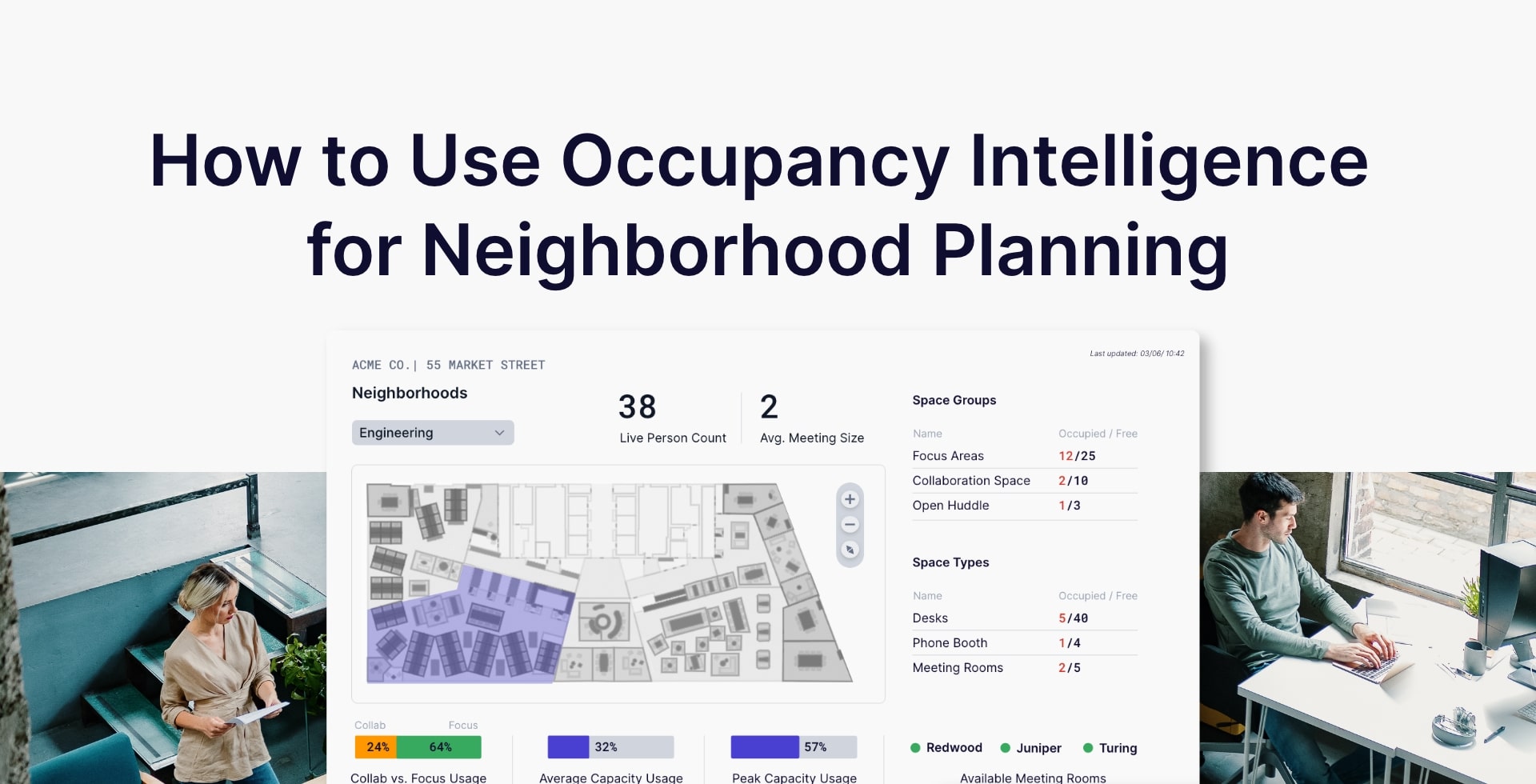Image resolution: width=1536 pixels, height=784 pixels.
Task: Zoom in on the floor plan map
Action: (x=850, y=498)
